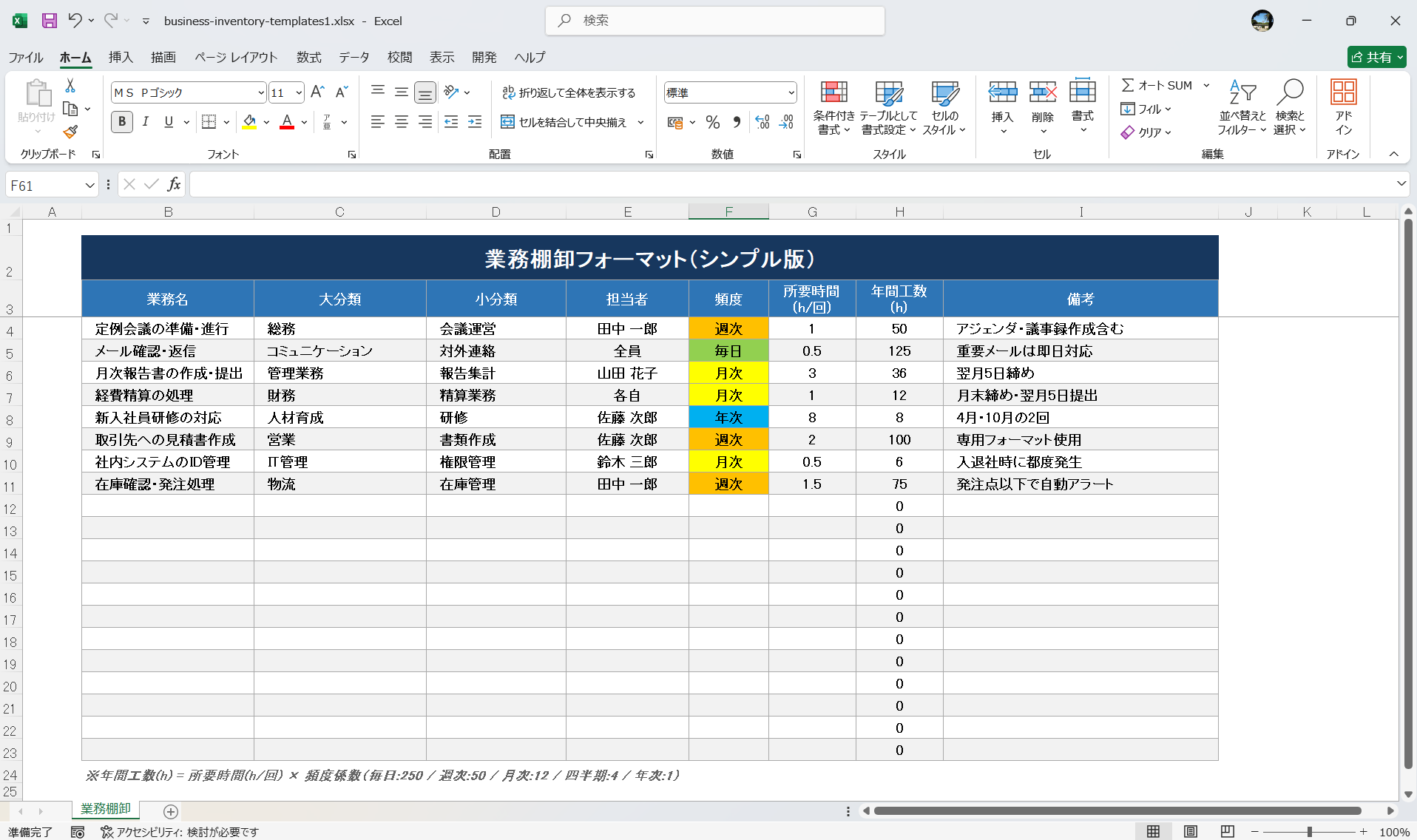Open the File (ファイル) tab
The height and width of the screenshot is (840, 1417).
26,57
